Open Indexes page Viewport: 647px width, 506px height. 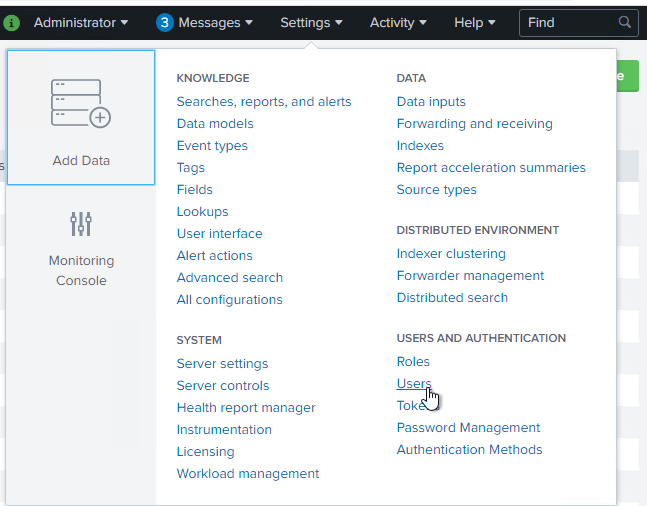click(420, 145)
